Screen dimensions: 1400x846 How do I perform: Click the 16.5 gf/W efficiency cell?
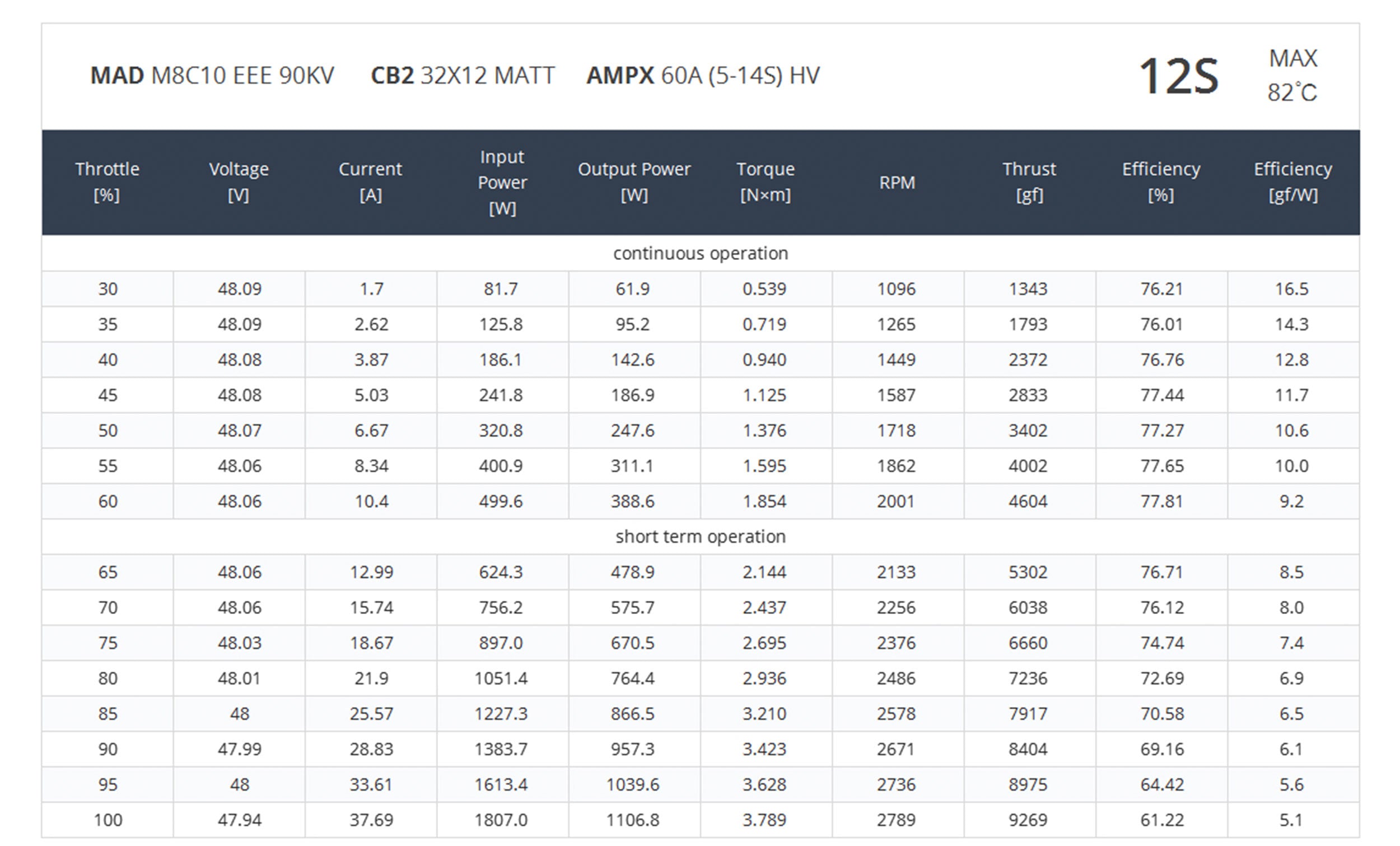(1291, 289)
